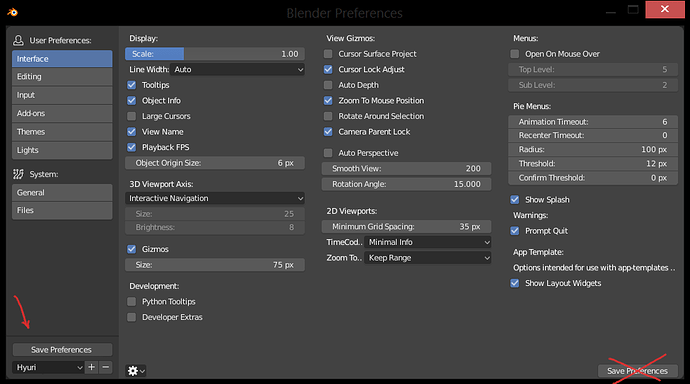
Task: Disable the Tooltips checkbox
Action: [x=132, y=85]
